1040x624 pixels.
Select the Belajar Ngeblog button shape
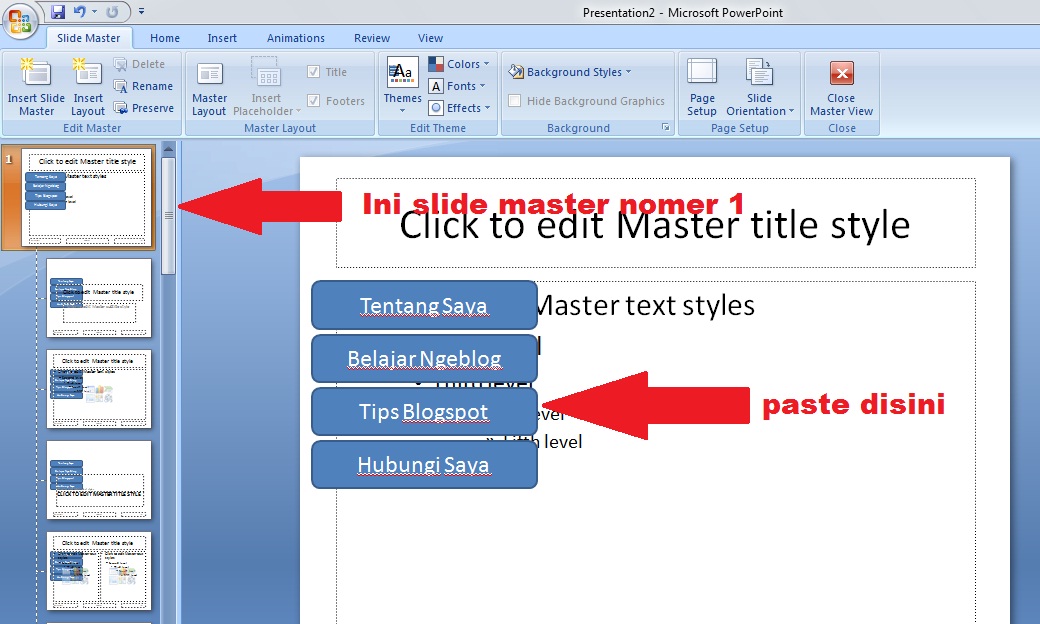point(424,358)
